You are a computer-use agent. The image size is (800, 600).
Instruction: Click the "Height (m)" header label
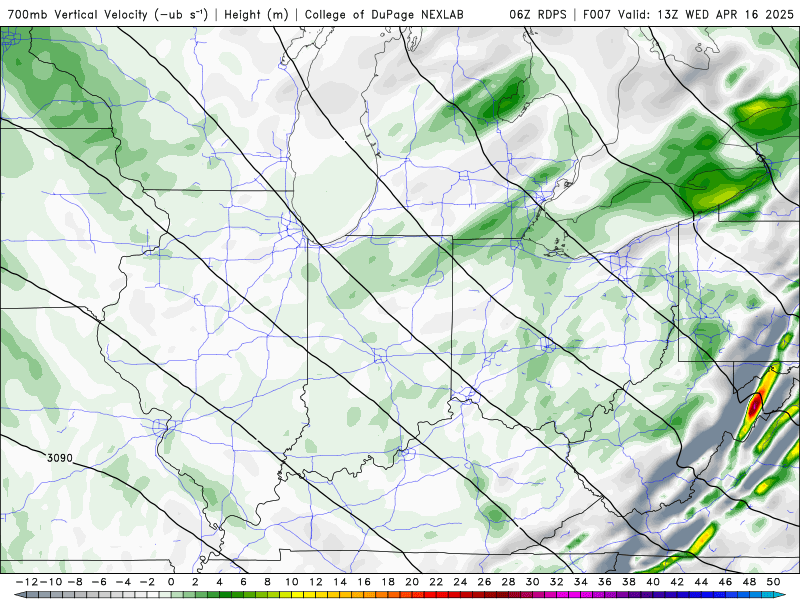click(256, 14)
